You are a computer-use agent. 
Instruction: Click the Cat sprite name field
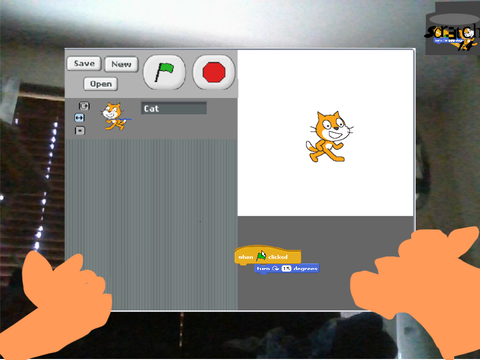pos(174,108)
